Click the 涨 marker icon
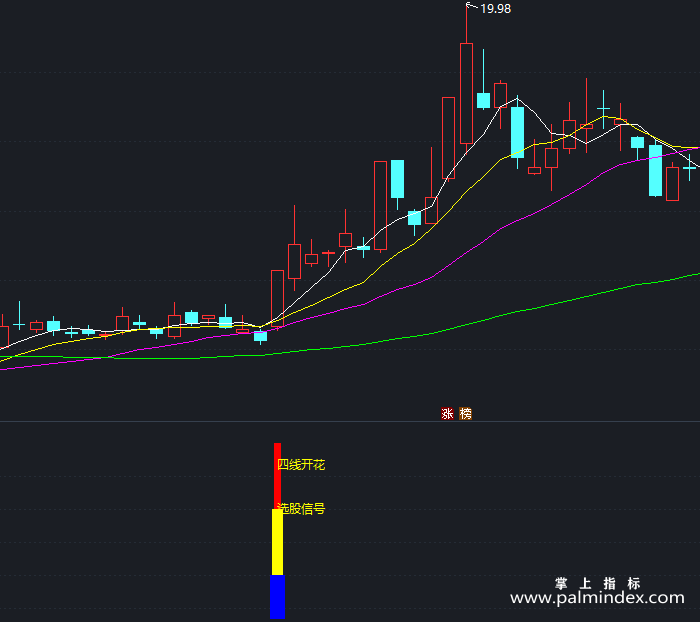Viewport: 700px width, 622px height. pos(447,414)
